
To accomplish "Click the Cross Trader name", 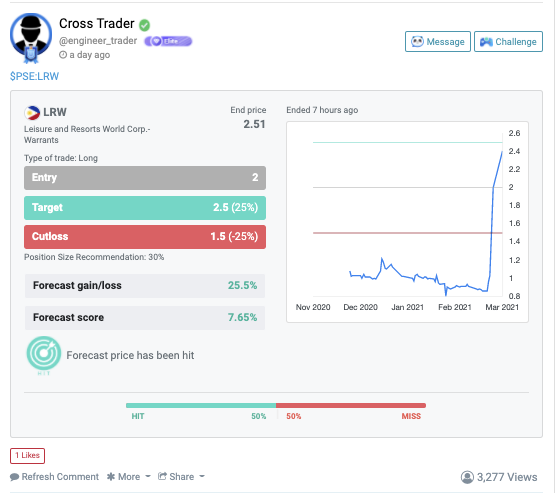I will tap(97, 24).
